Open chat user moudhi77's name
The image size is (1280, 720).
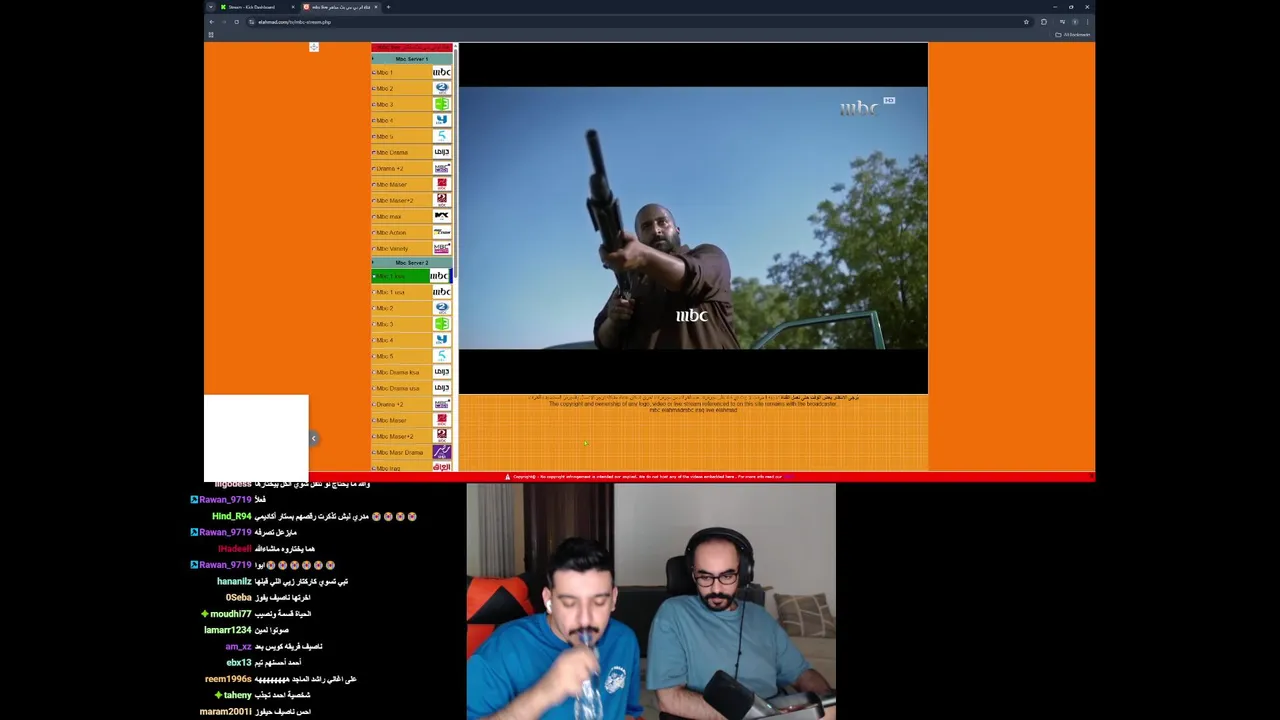231,614
